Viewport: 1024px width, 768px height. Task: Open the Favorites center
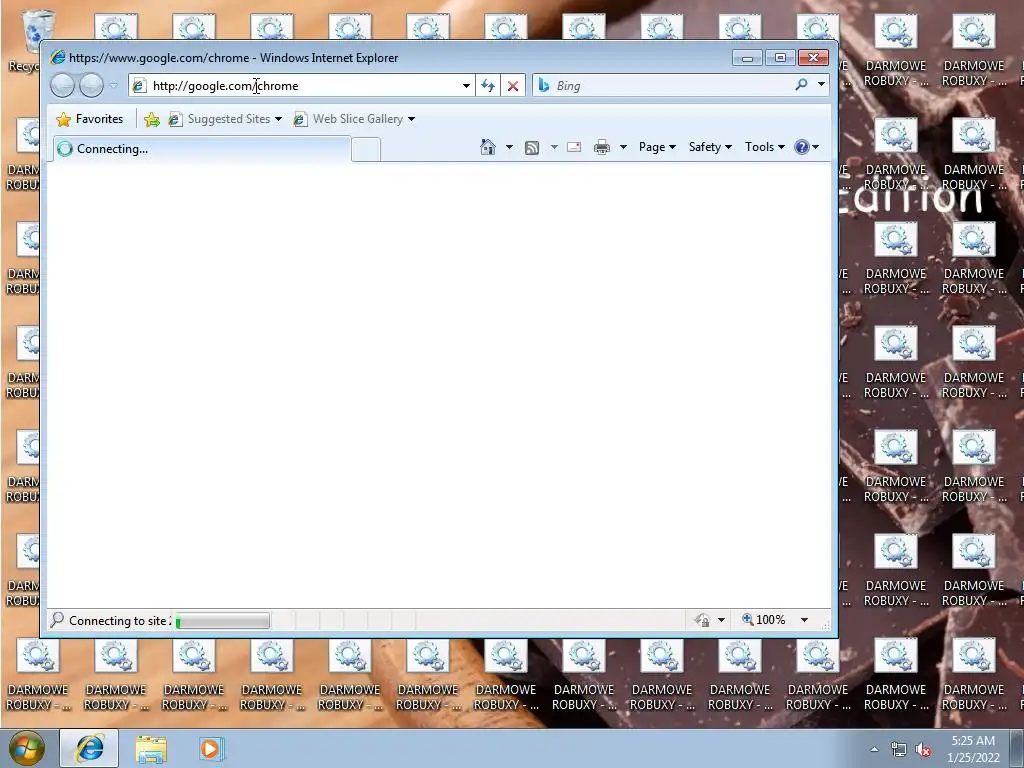[90, 119]
